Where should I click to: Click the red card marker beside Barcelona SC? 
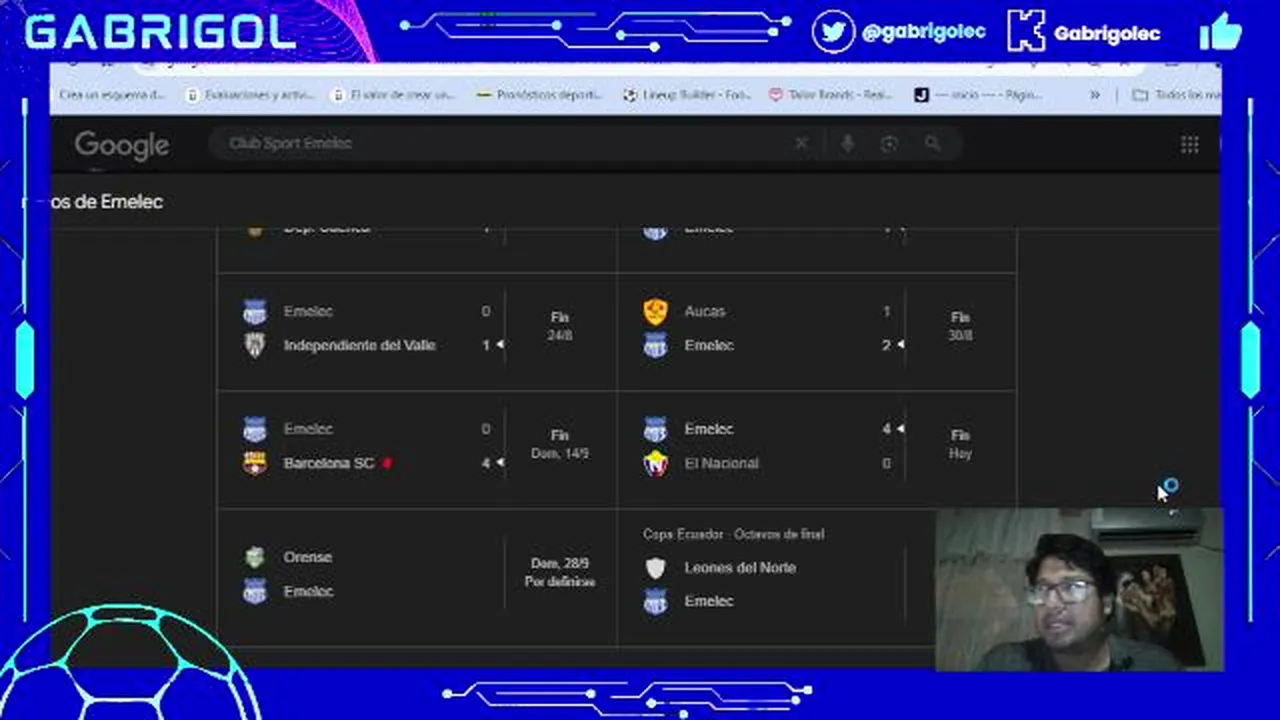pos(387,463)
